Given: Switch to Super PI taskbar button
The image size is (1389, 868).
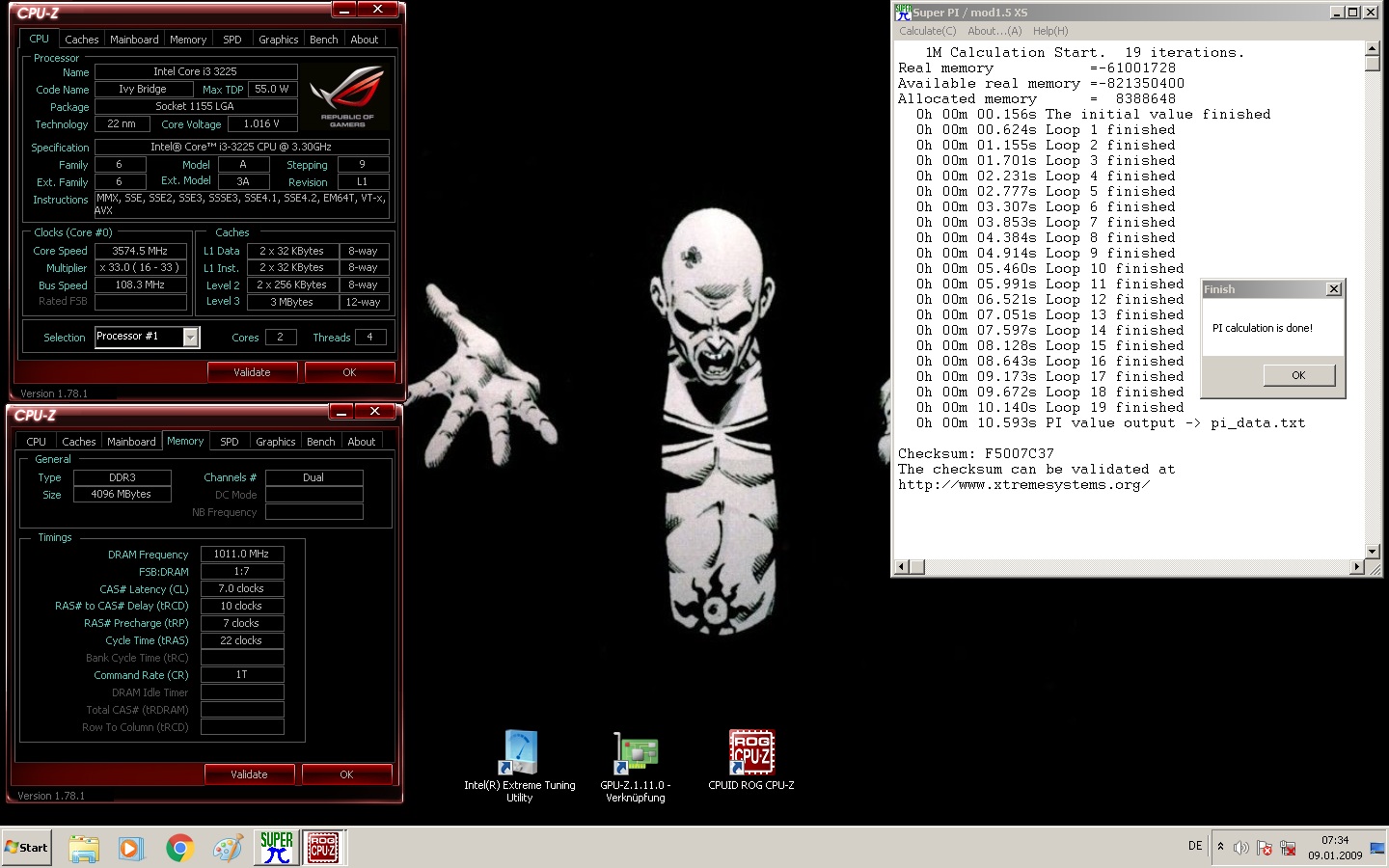Looking at the screenshot, I should point(277,848).
